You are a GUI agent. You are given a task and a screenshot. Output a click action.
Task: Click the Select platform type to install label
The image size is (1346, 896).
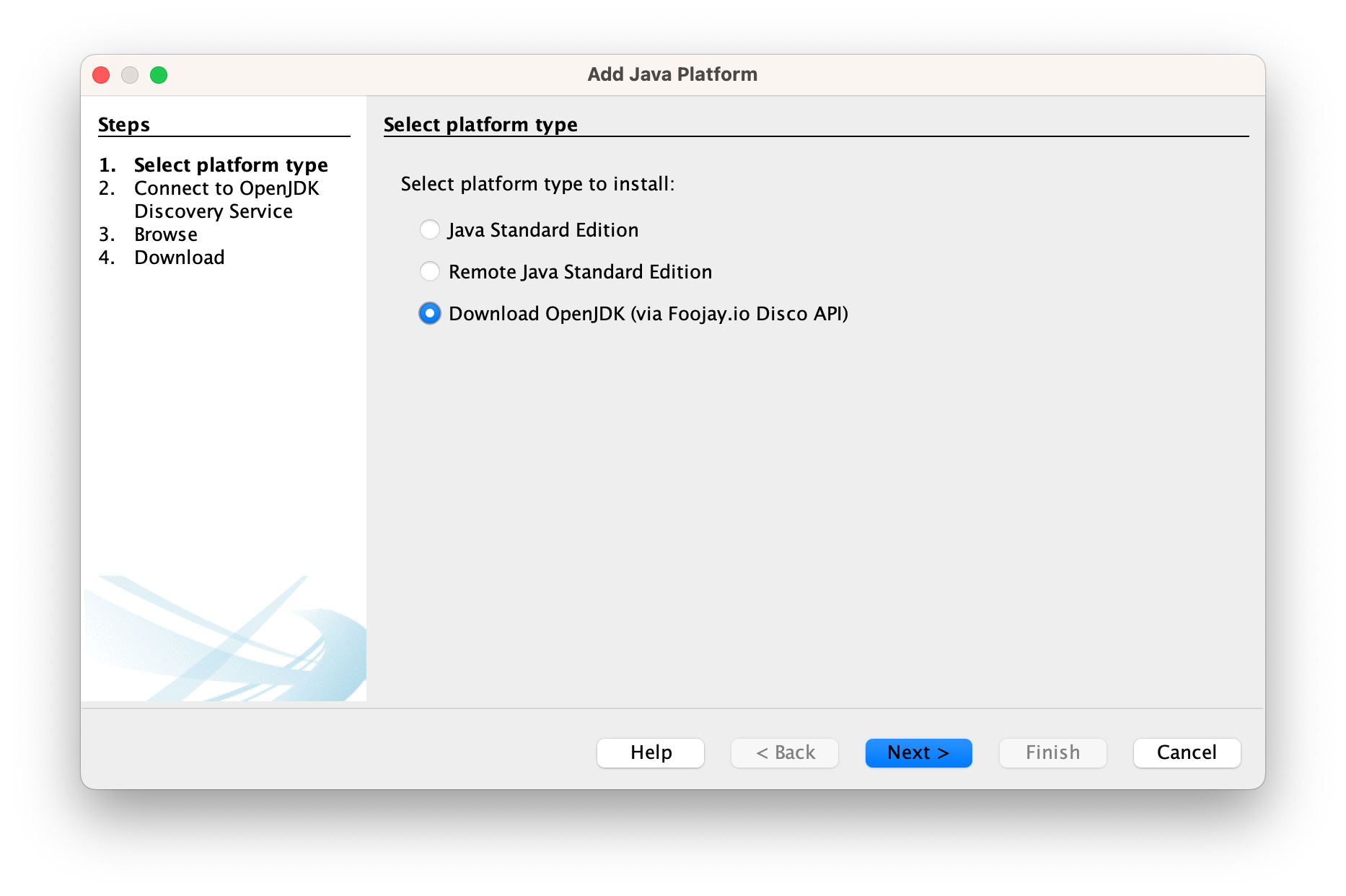click(x=537, y=184)
